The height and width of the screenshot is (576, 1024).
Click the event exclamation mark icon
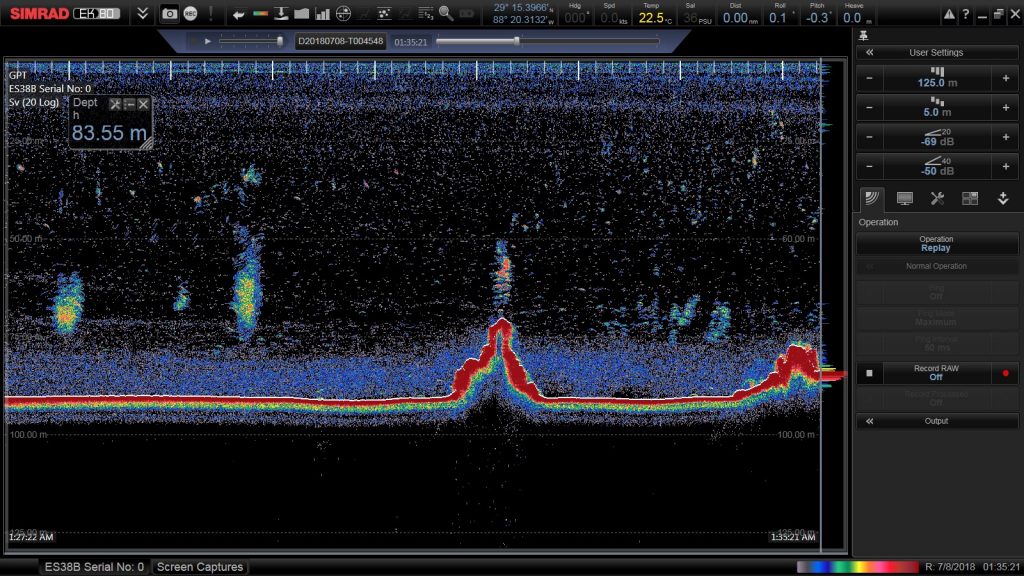click(210, 14)
